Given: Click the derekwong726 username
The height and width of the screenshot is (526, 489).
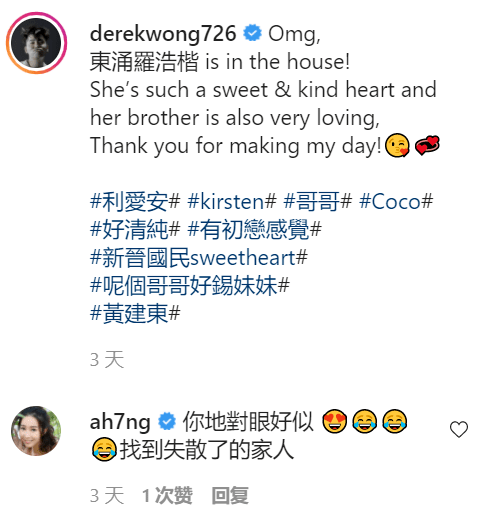Looking at the screenshot, I should 163,35.
